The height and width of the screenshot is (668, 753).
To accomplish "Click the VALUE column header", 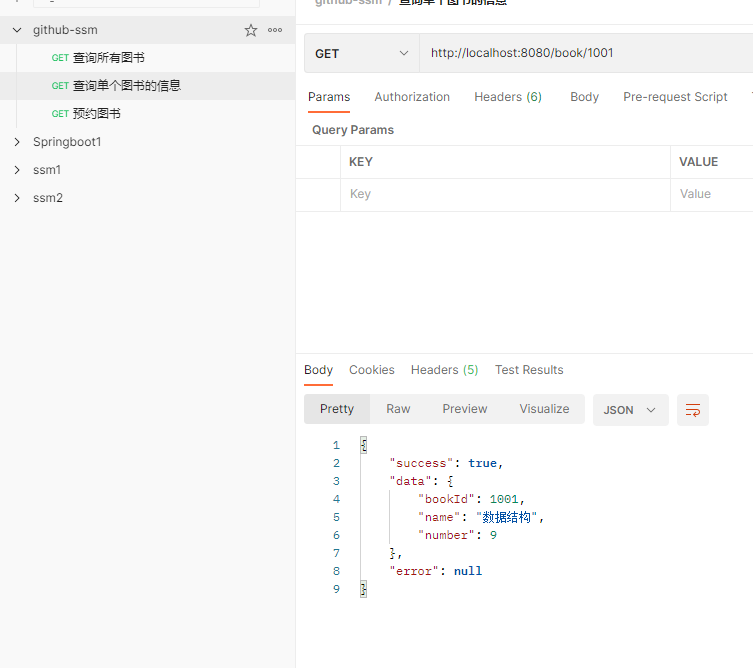I will pyautogui.click(x=698, y=162).
